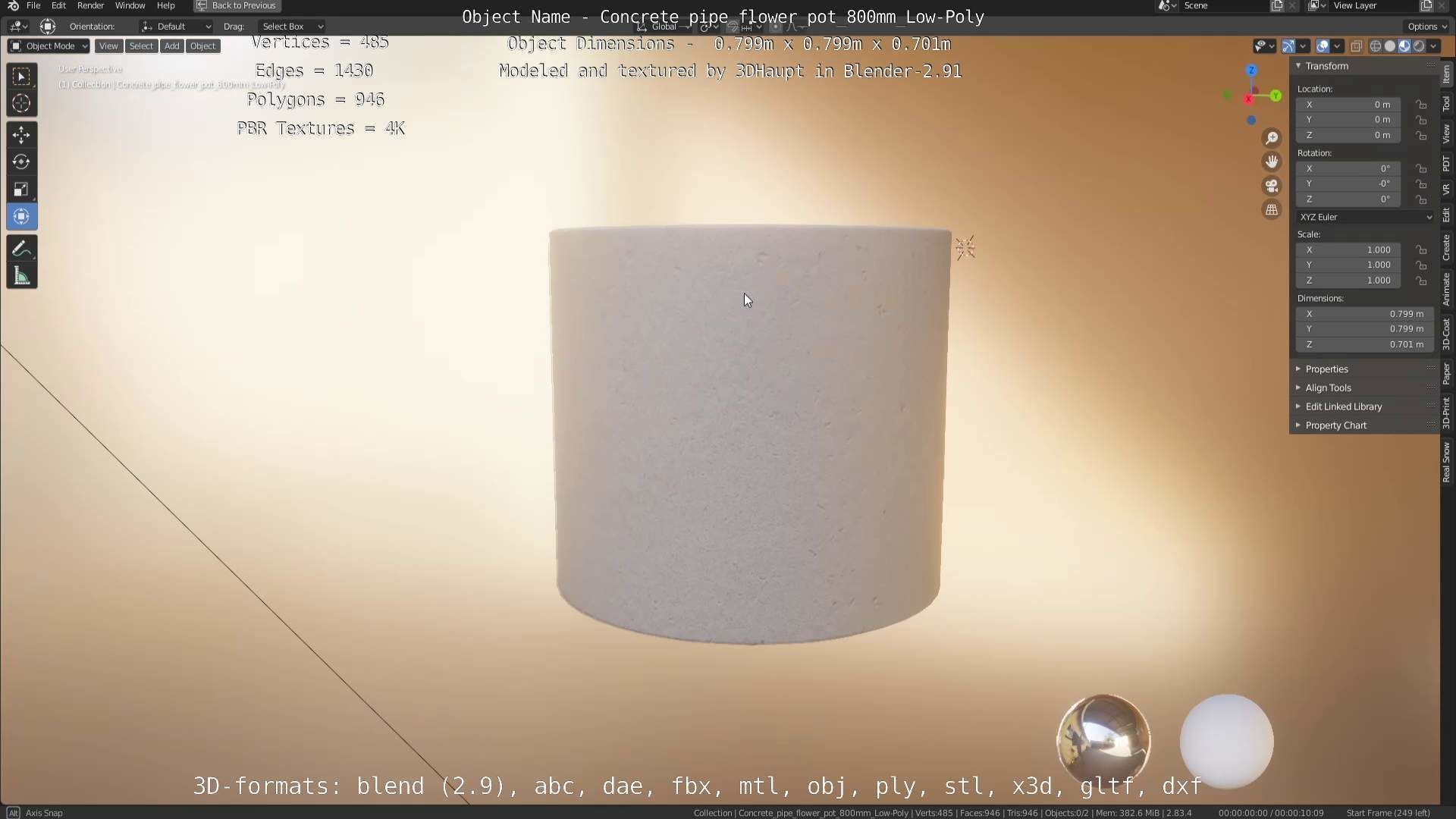The height and width of the screenshot is (819, 1456).
Task: Expand the Align Tools panel
Action: pyautogui.click(x=1327, y=388)
